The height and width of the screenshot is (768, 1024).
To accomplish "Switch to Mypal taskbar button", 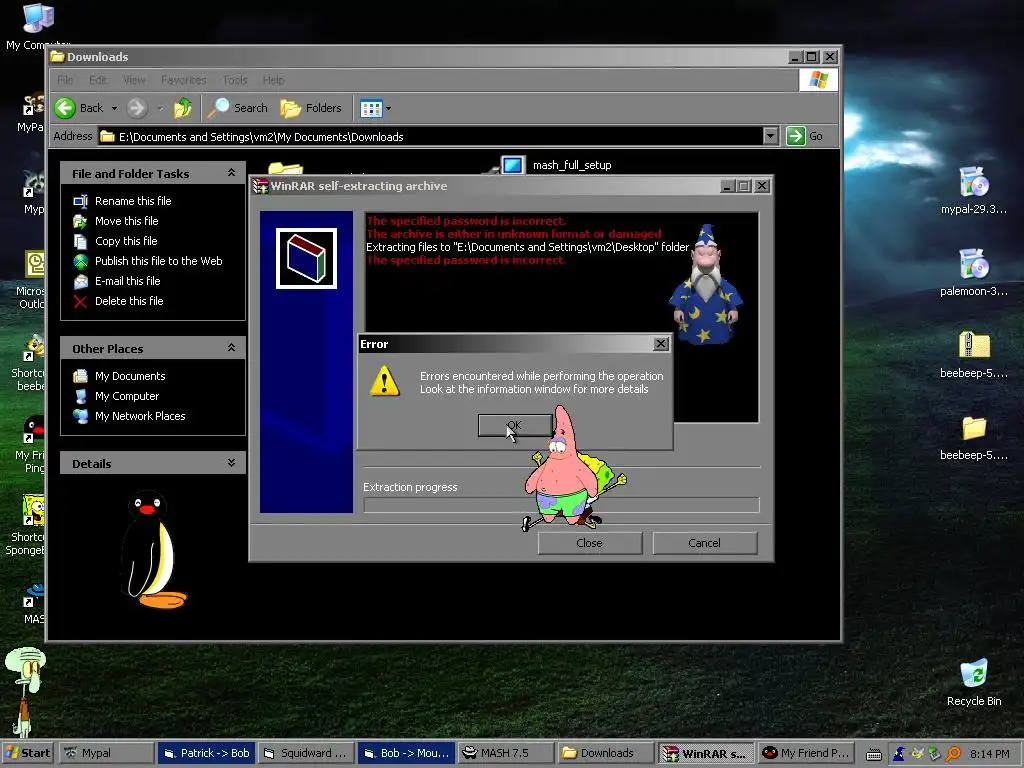I will [106, 753].
